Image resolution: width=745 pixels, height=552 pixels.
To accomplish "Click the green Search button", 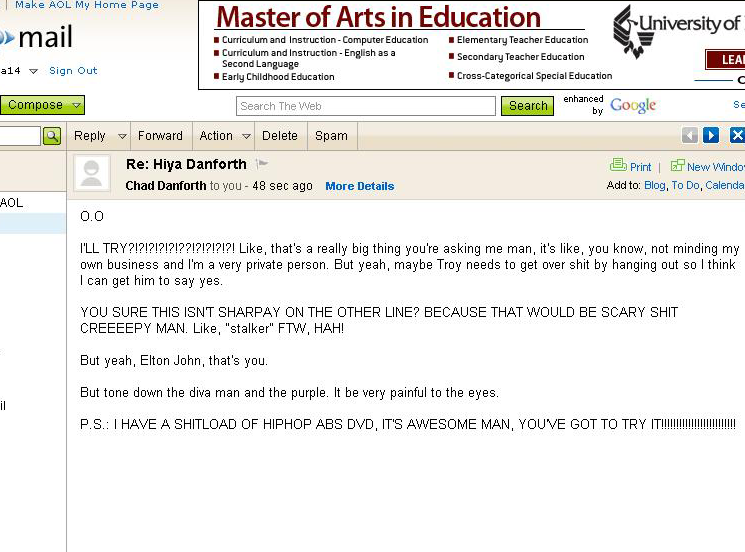I will (x=527, y=106).
